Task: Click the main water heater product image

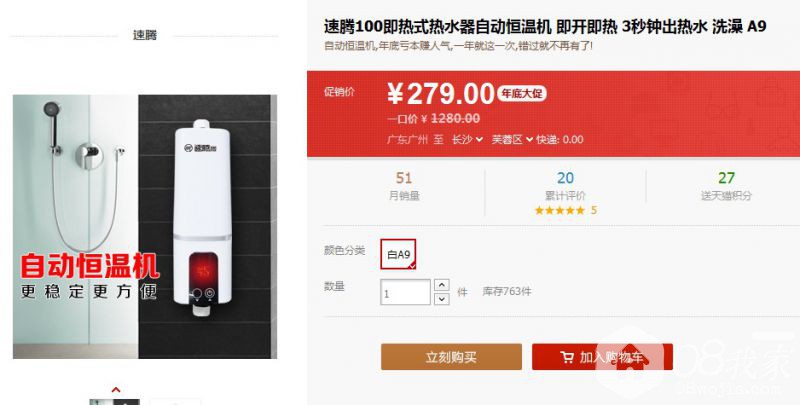Action: 145,226
